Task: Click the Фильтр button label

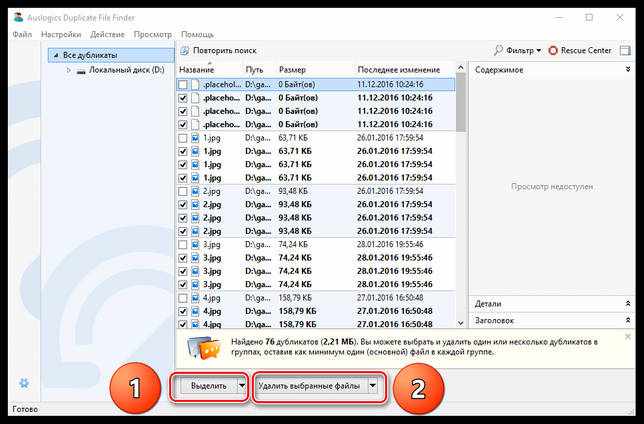Action: tap(520, 51)
